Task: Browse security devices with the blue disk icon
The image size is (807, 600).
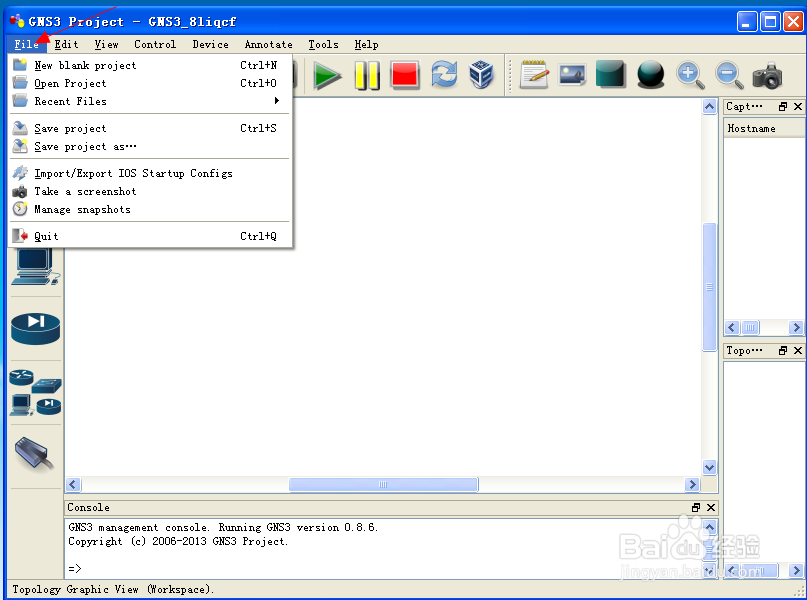Action: pyautogui.click(x=35, y=328)
